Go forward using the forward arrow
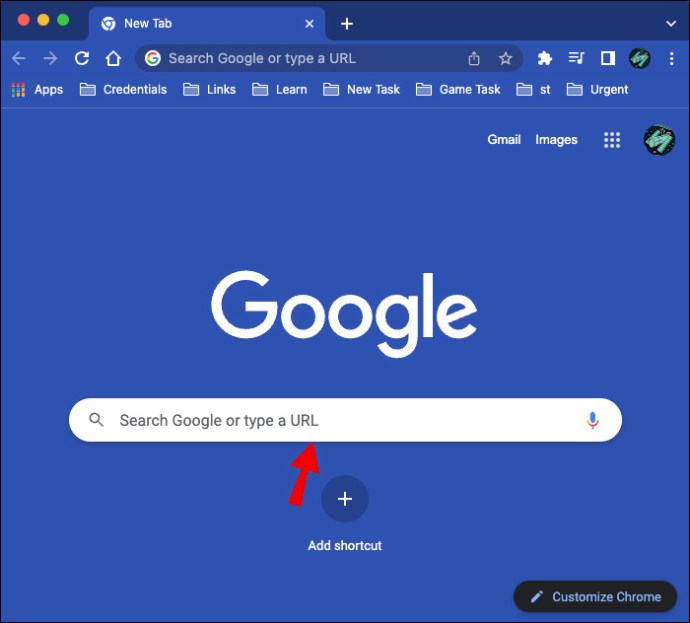 pyautogui.click(x=50, y=58)
